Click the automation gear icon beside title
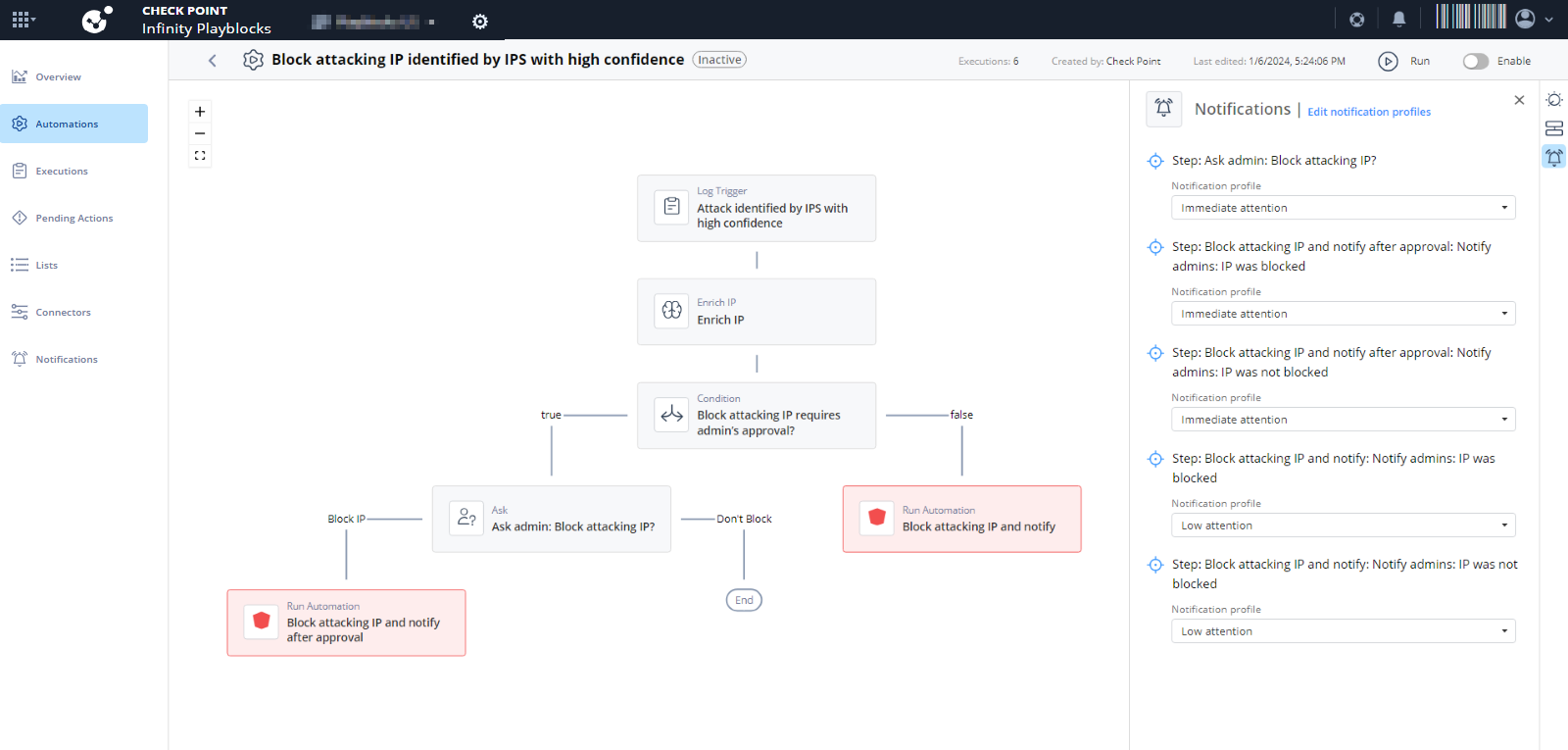 click(x=253, y=60)
